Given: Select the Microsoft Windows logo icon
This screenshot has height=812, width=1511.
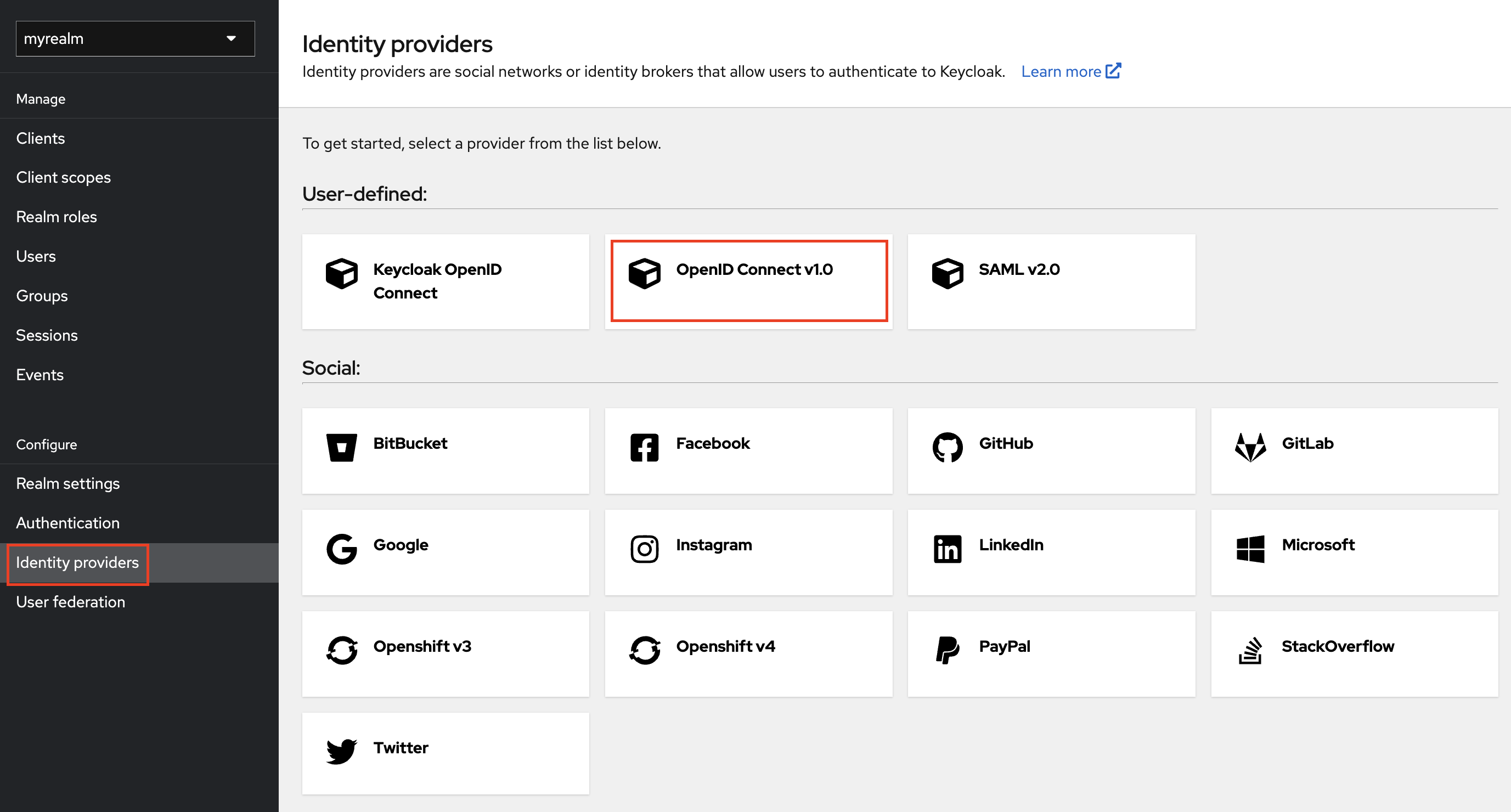Looking at the screenshot, I should tap(1250, 549).
